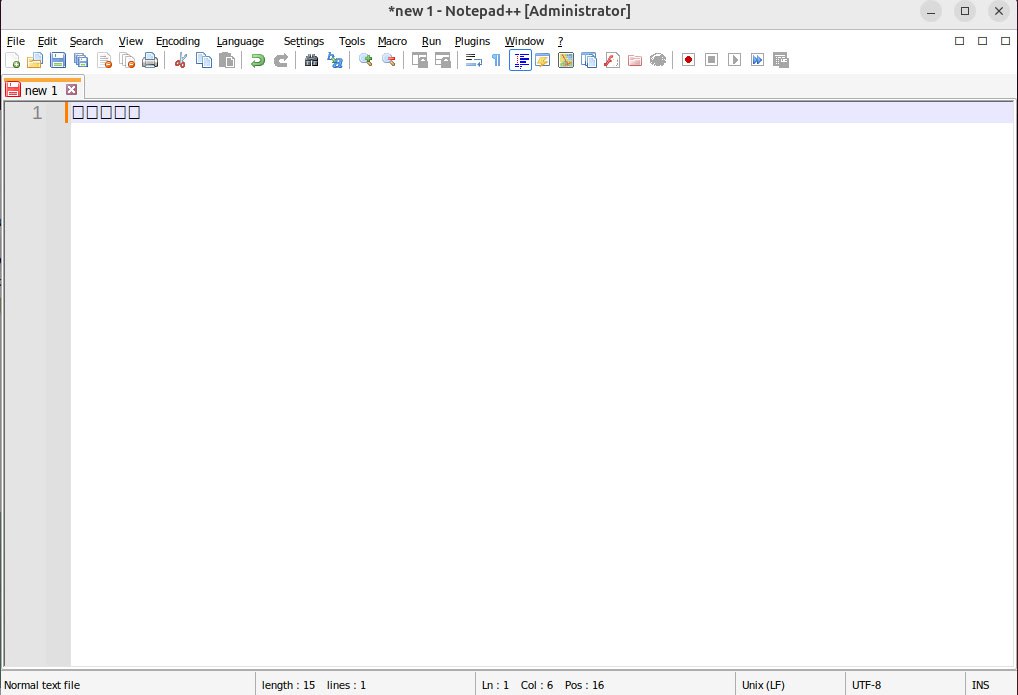This screenshot has width=1018, height=695.
Task: Click the Play macro icon
Action: [x=734, y=60]
